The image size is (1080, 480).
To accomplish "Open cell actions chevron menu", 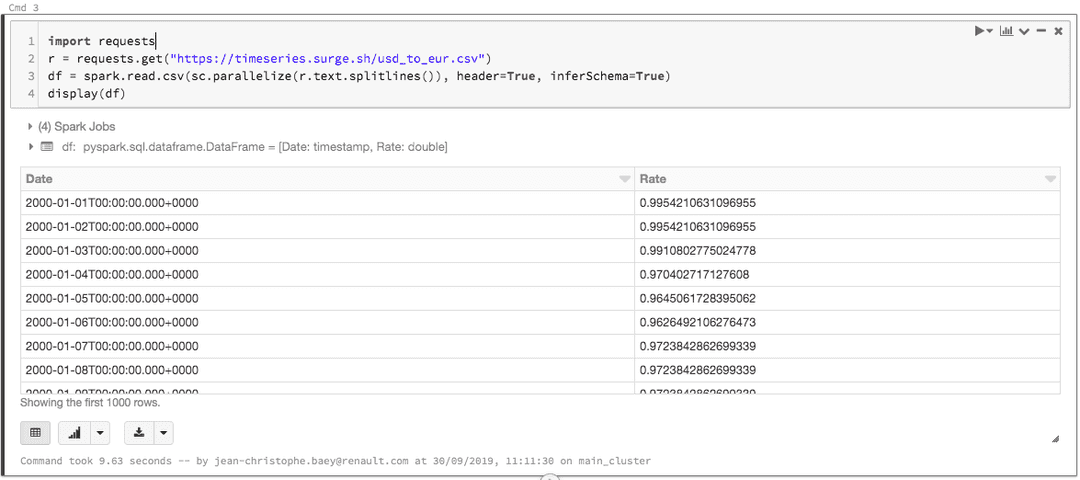I will coord(1024,32).
